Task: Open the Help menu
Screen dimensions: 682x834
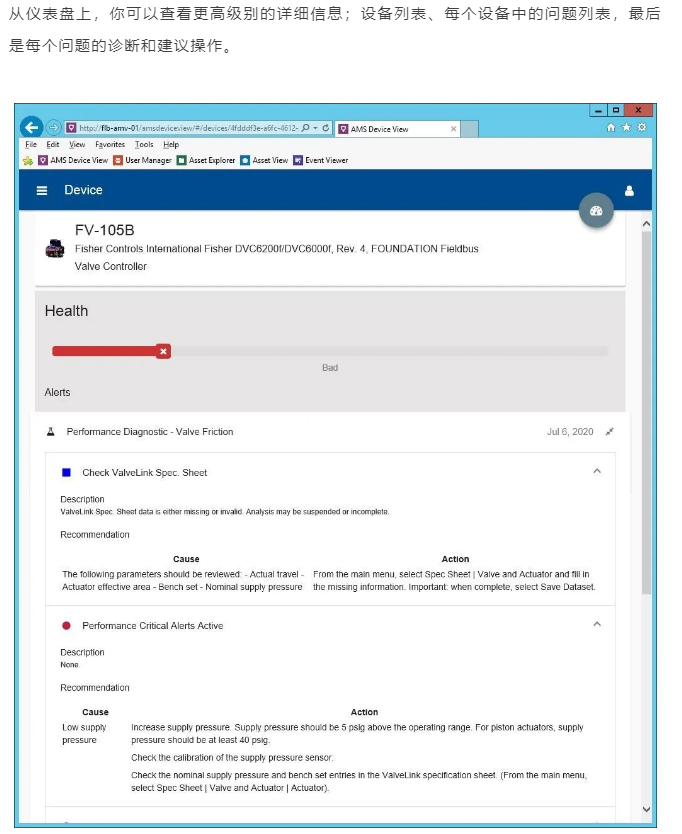Action: 171,144
